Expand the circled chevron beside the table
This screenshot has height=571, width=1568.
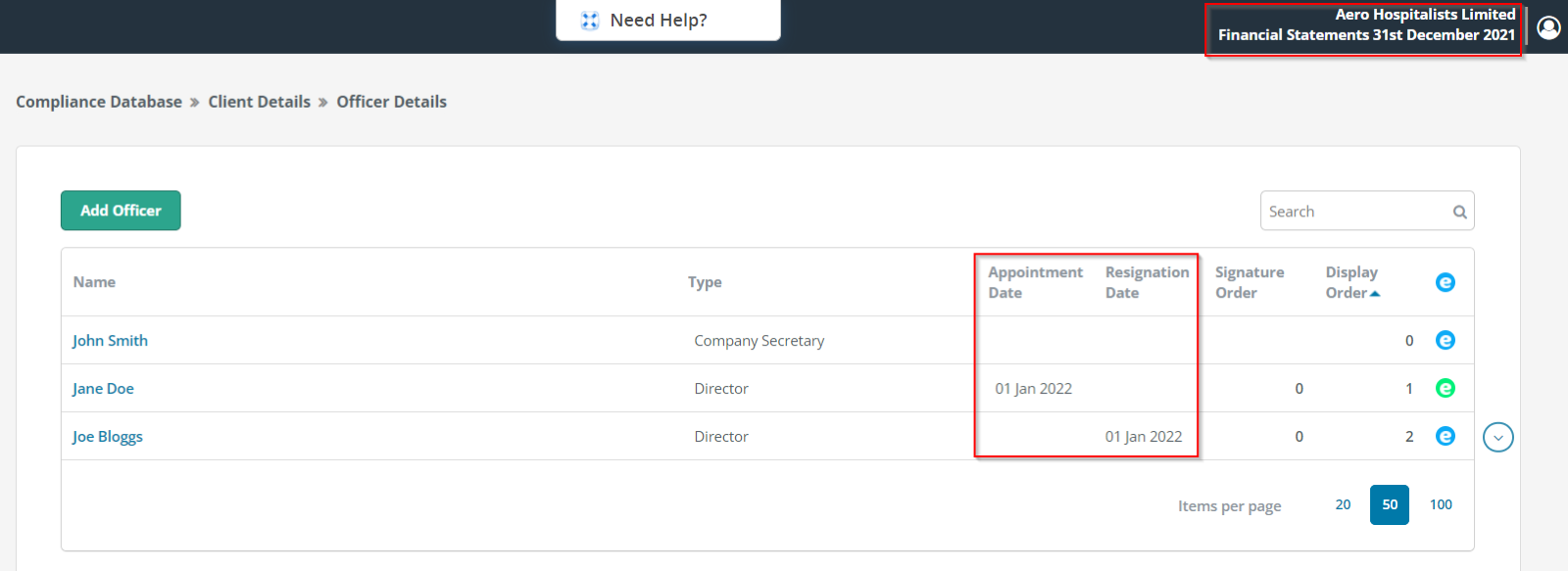[x=1498, y=437]
